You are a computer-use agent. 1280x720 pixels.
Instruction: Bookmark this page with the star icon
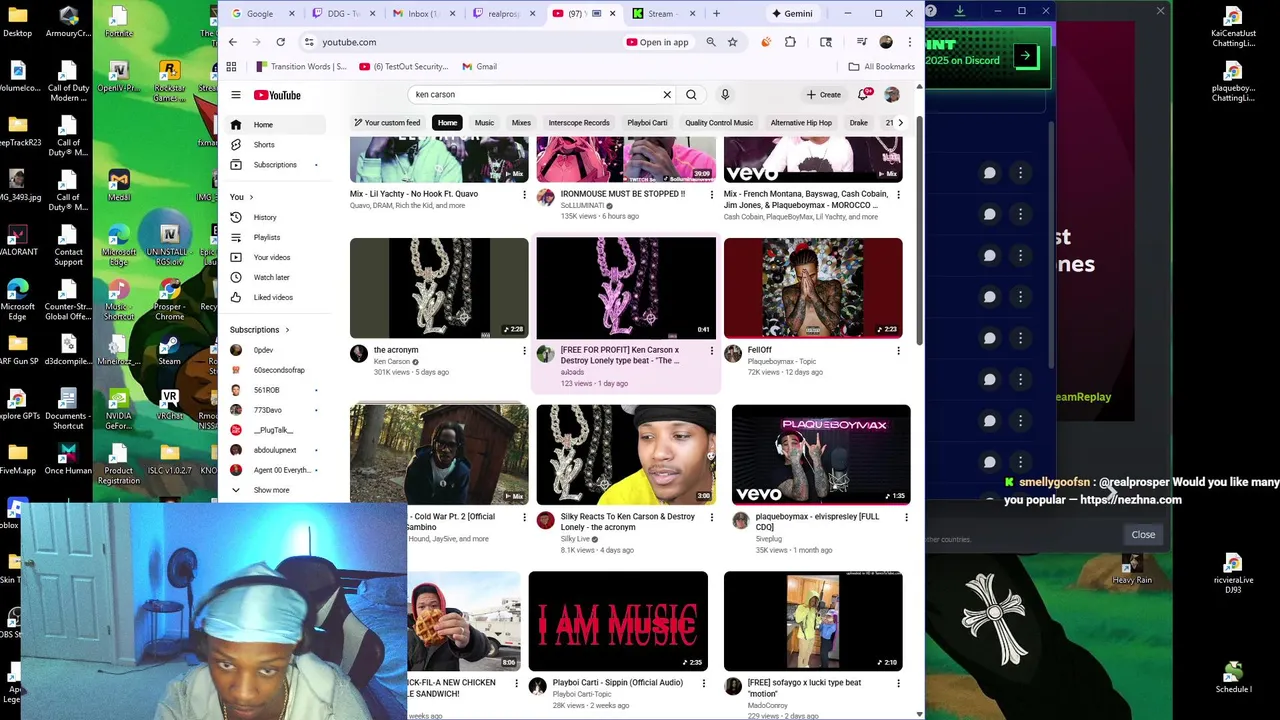point(733,42)
